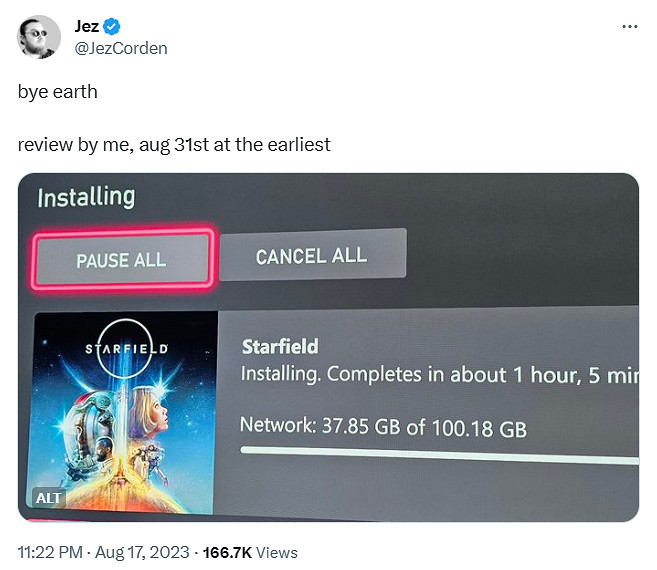Click the display name Jez
657x570 pixels.
coord(87,27)
